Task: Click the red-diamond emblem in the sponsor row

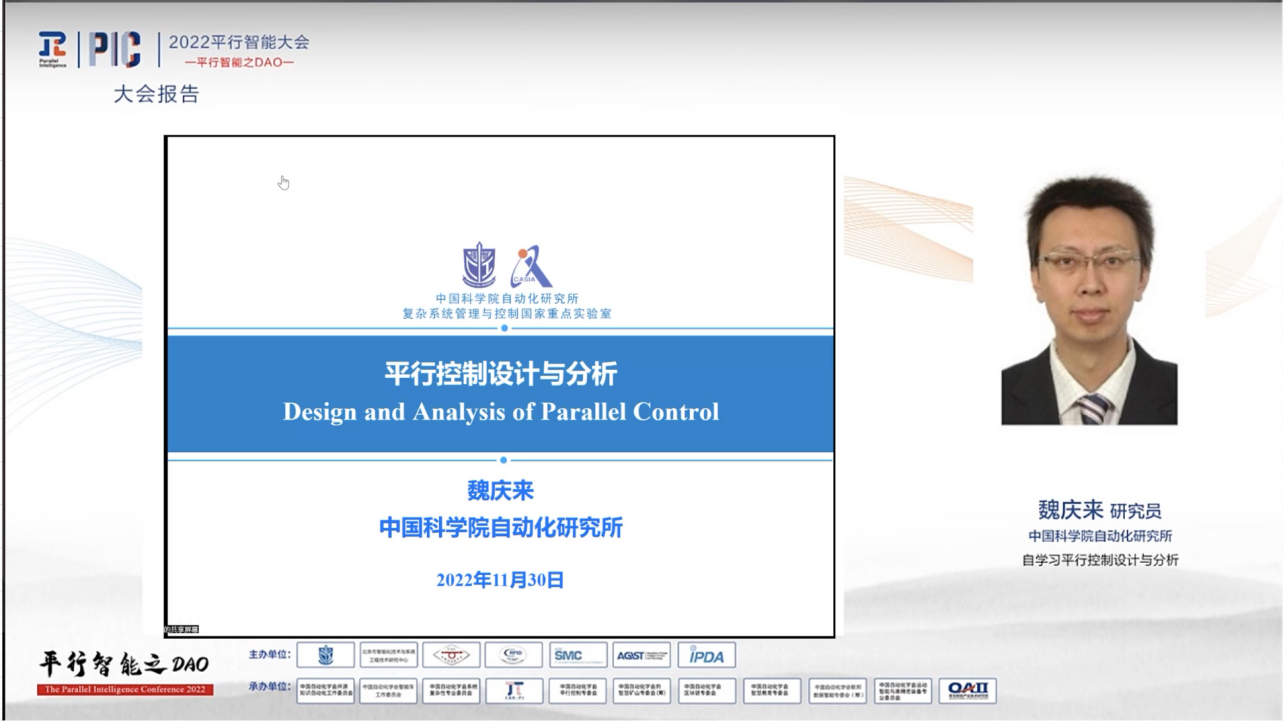Action: click(451, 655)
